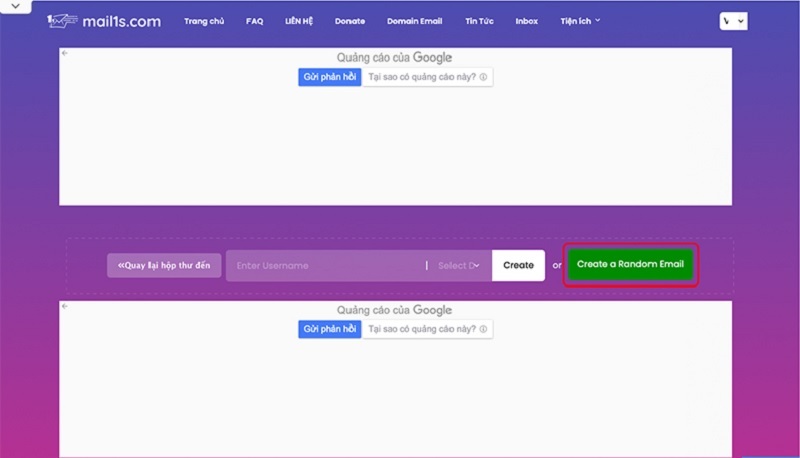Open the Donate page
Screen dimensions: 800x458
(x=350, y=21)
